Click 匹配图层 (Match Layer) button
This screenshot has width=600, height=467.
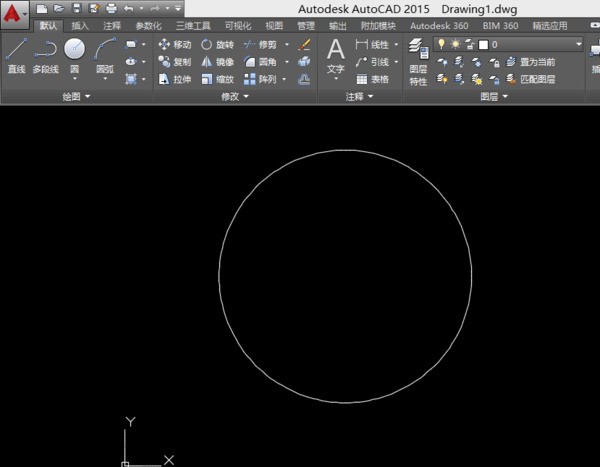[531, 79]
